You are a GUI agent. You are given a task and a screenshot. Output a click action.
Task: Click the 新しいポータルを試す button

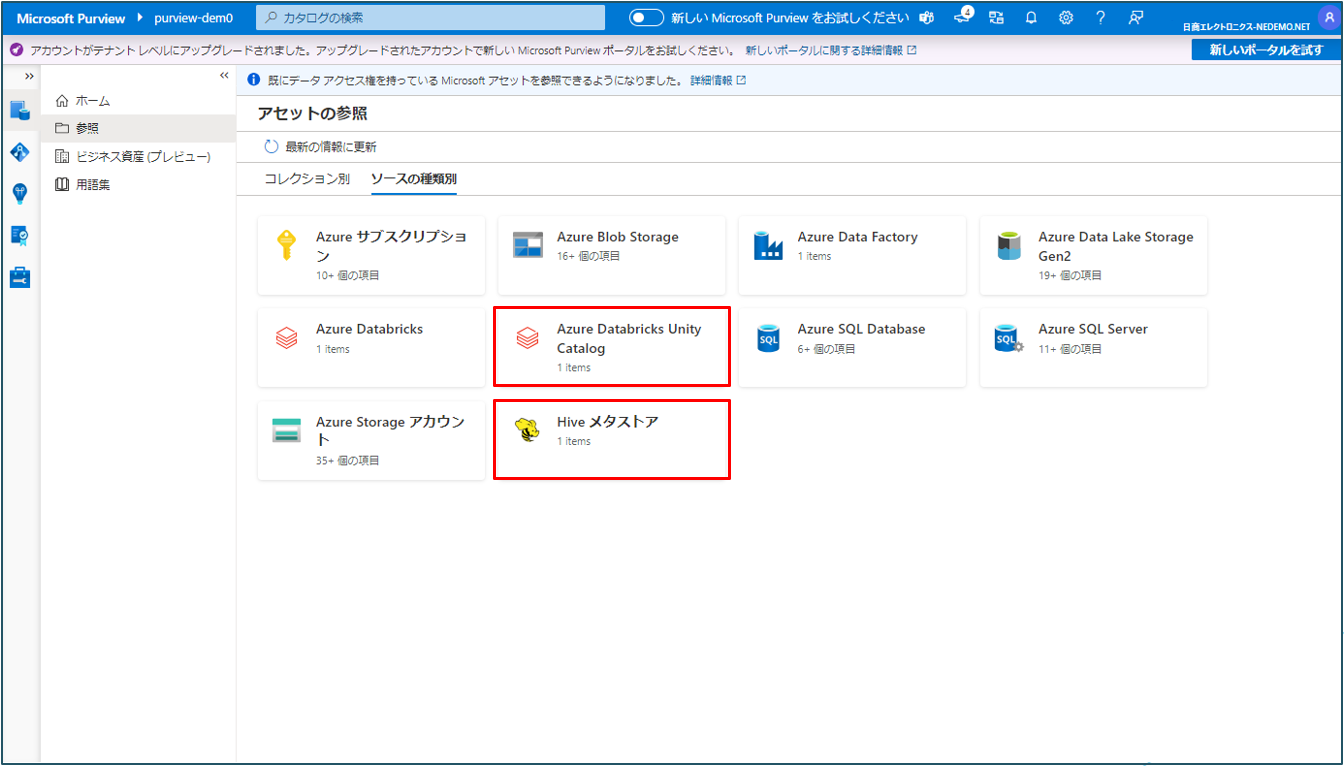(x=1266, y=50)
